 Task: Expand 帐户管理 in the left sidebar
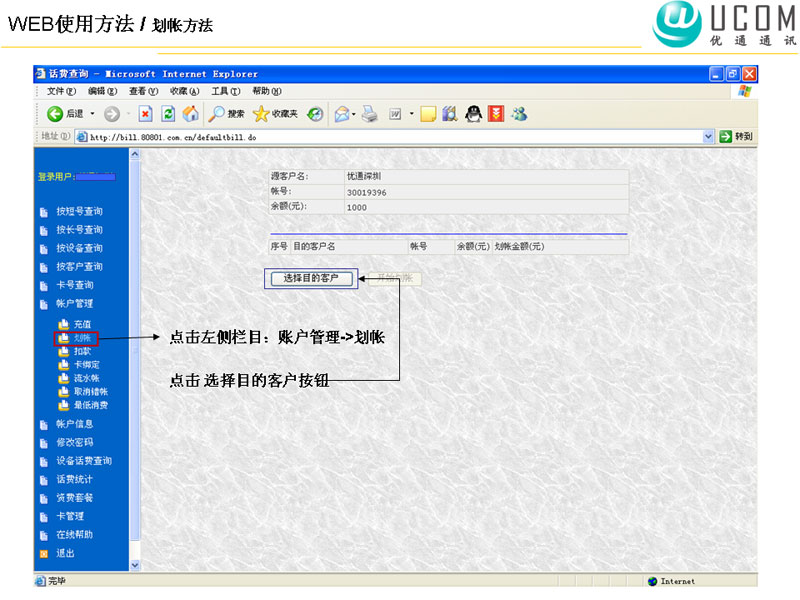tap(75, 303)
